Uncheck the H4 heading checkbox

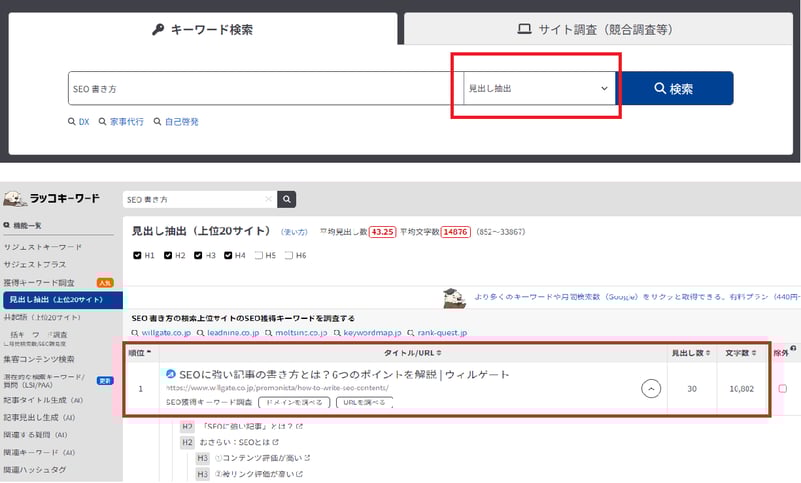coord(228,255)
